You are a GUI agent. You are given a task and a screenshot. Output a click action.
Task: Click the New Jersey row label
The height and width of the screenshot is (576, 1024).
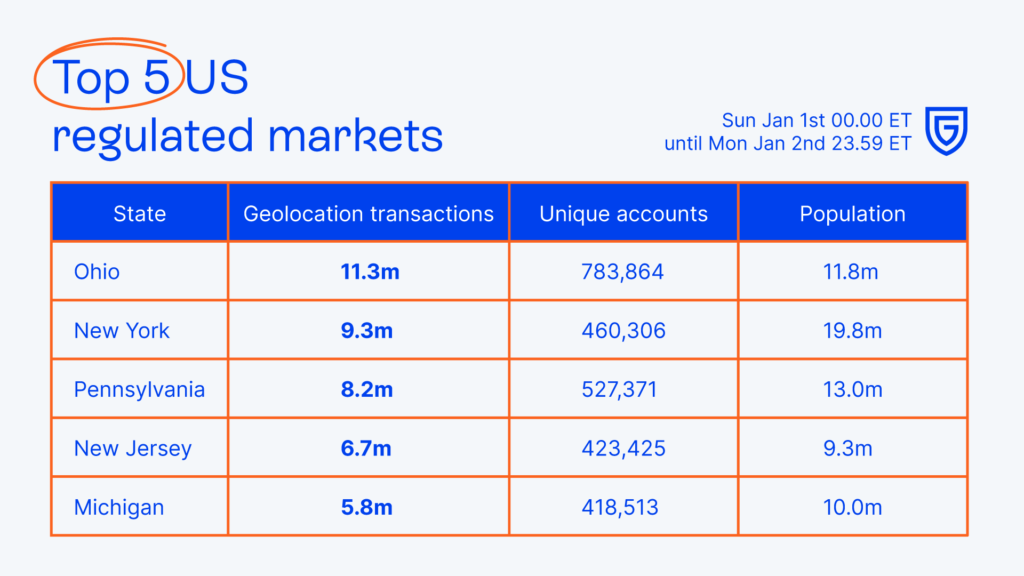(132, 448)
